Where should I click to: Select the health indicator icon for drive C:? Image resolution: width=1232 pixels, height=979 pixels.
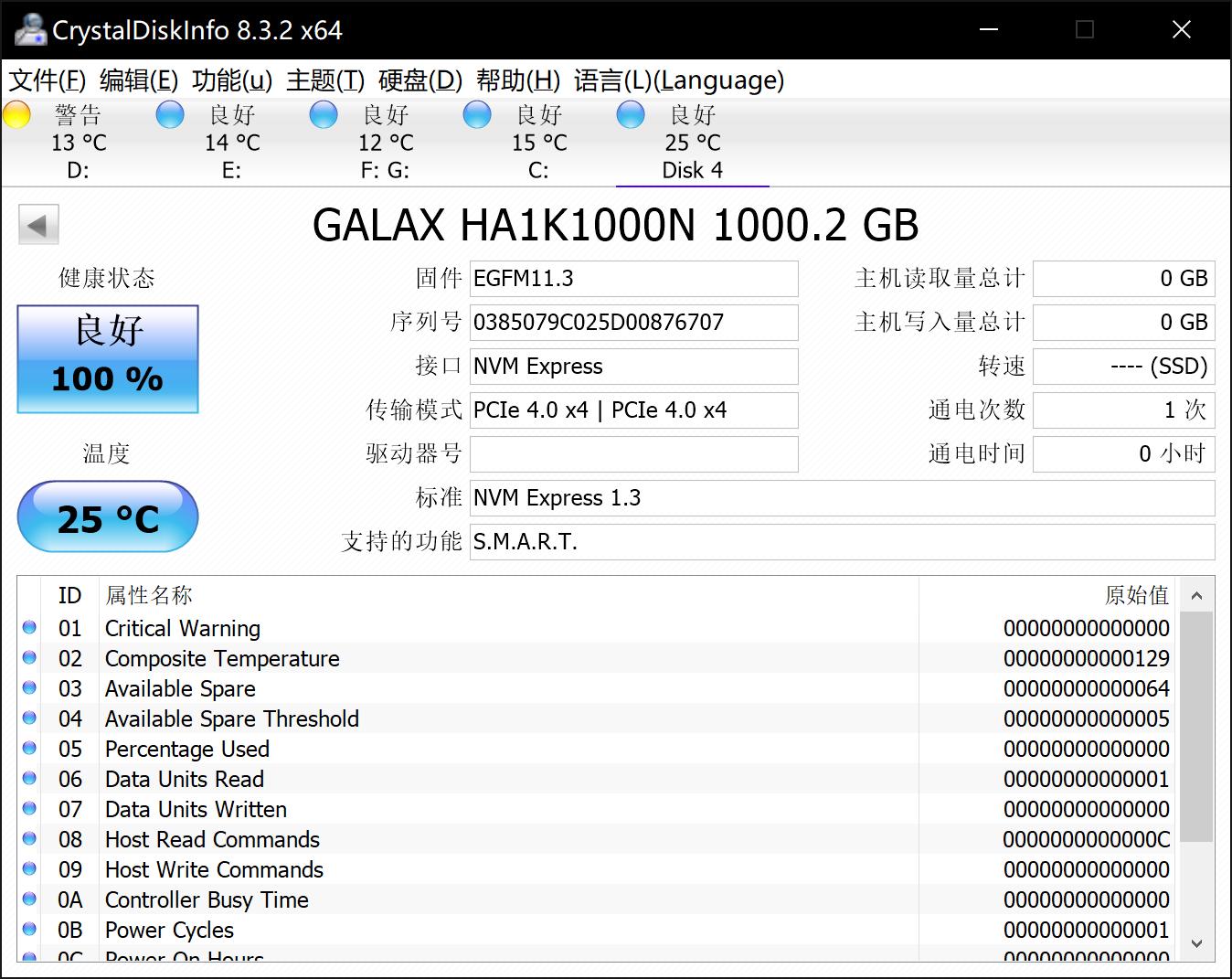pos(476,114)
